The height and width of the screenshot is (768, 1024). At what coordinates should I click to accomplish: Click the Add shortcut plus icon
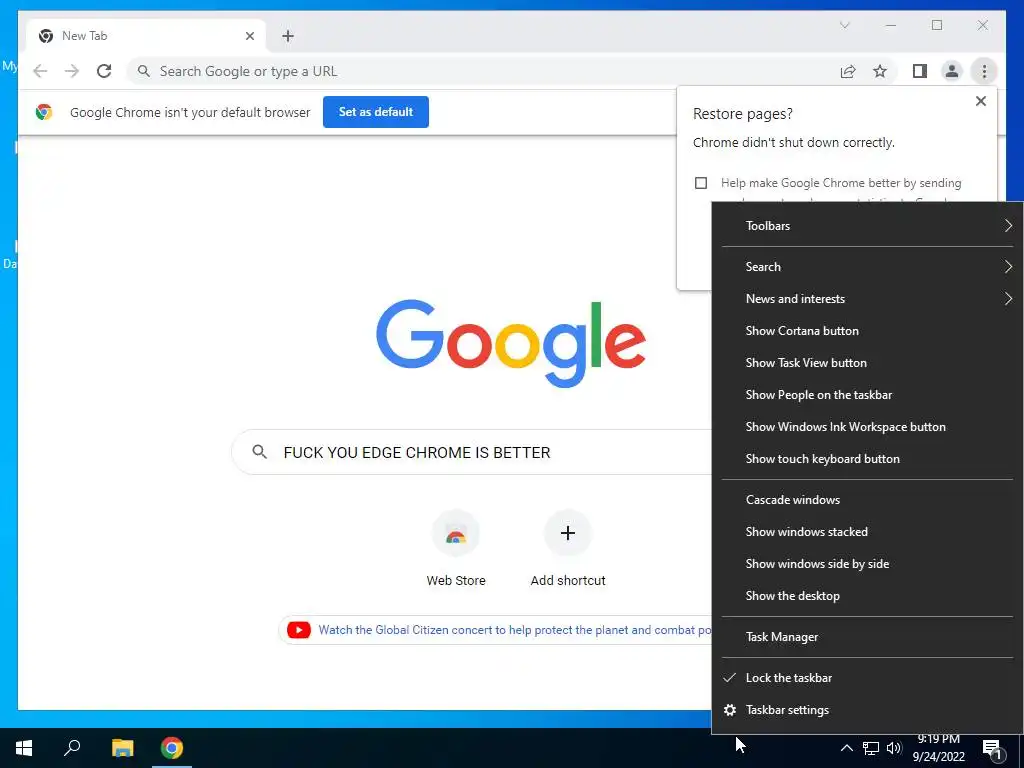[568, 533]
